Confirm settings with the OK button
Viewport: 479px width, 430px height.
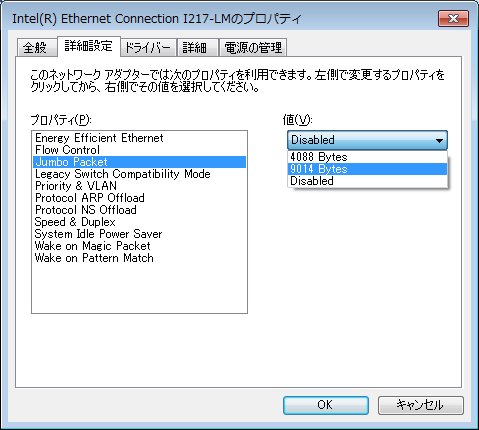tap(326, 405)
